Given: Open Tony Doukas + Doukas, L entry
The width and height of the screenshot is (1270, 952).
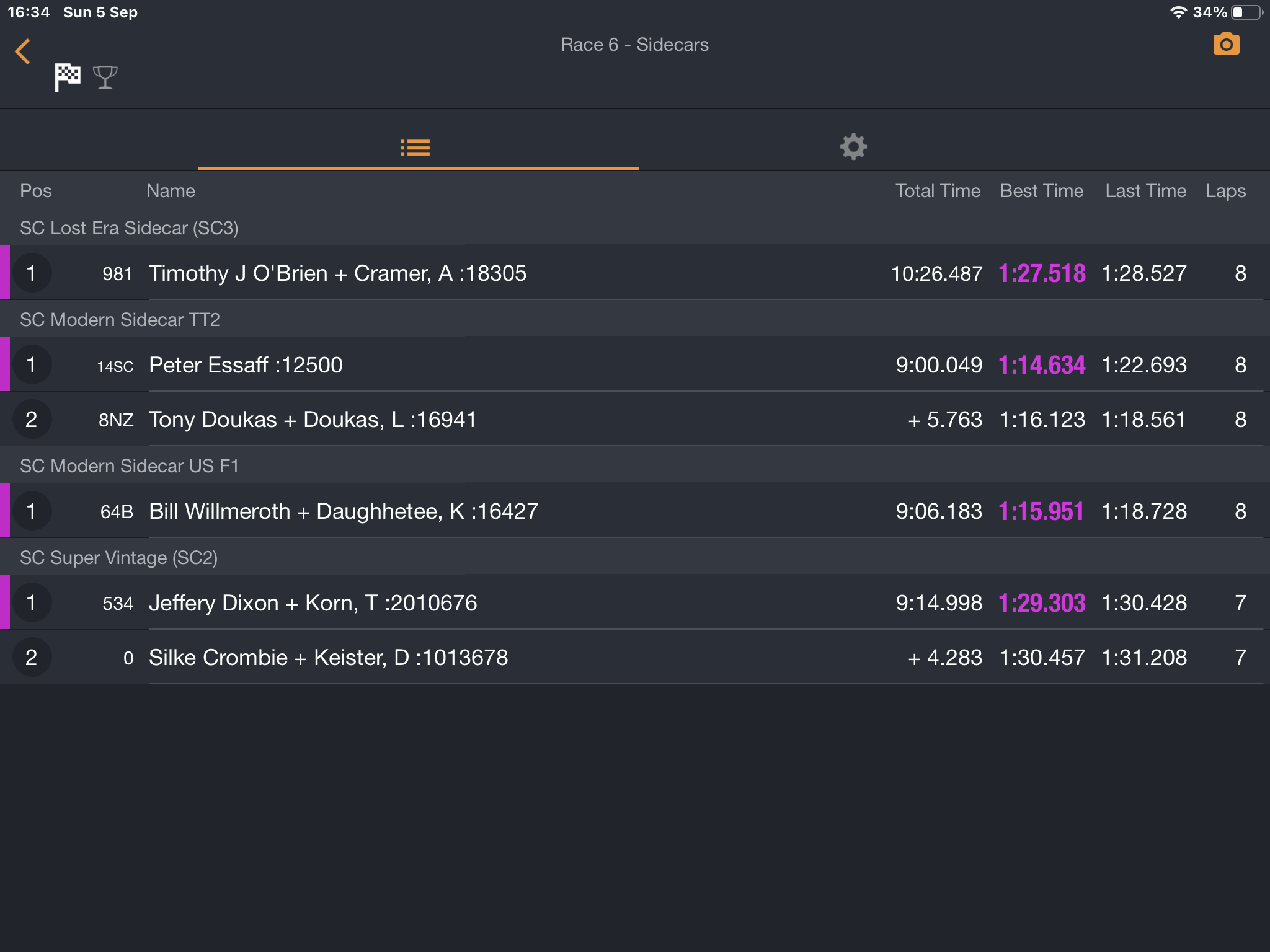Looking at the screenshot, I should 635,419.
